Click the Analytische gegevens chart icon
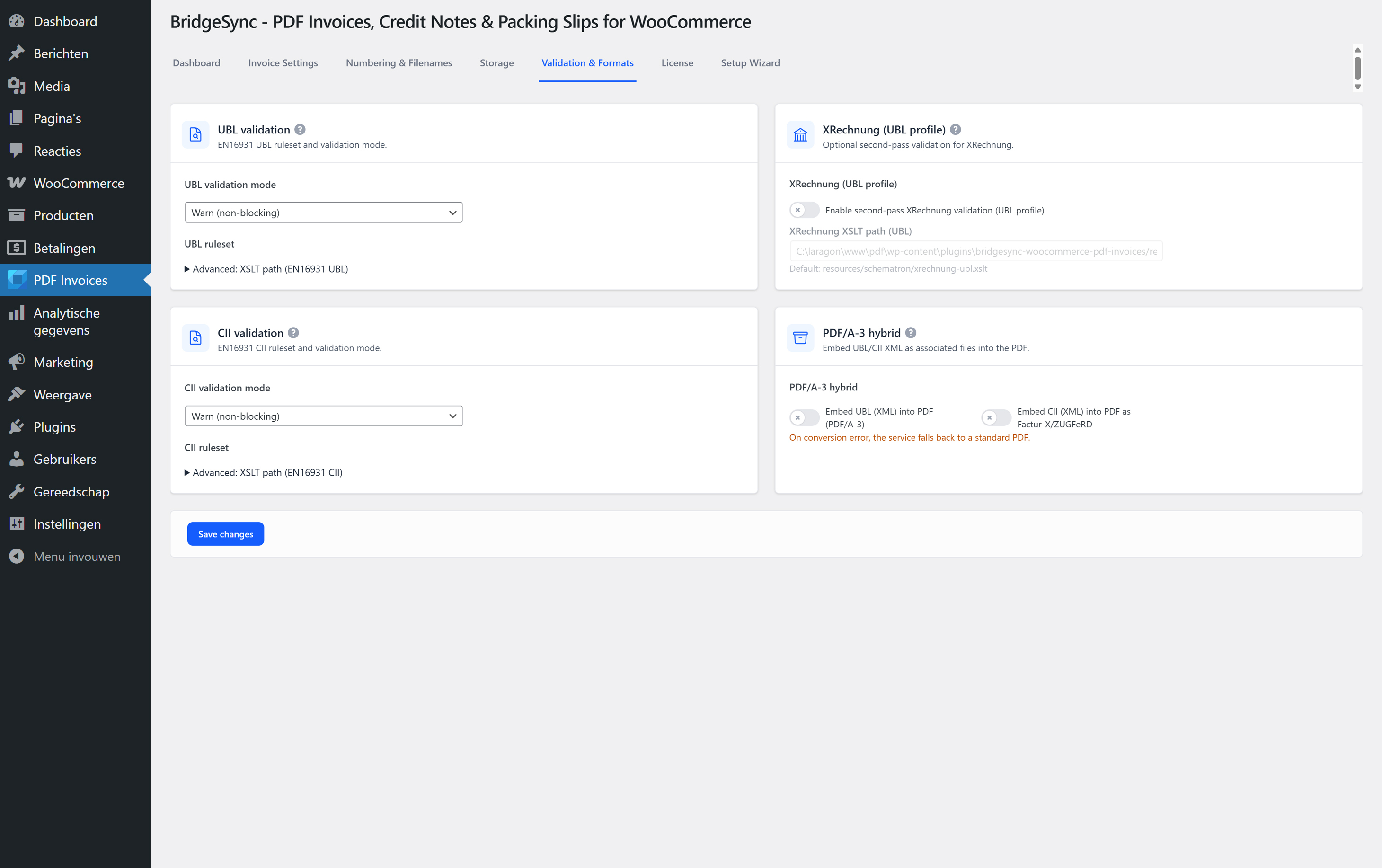 click(x=17, y=313)
